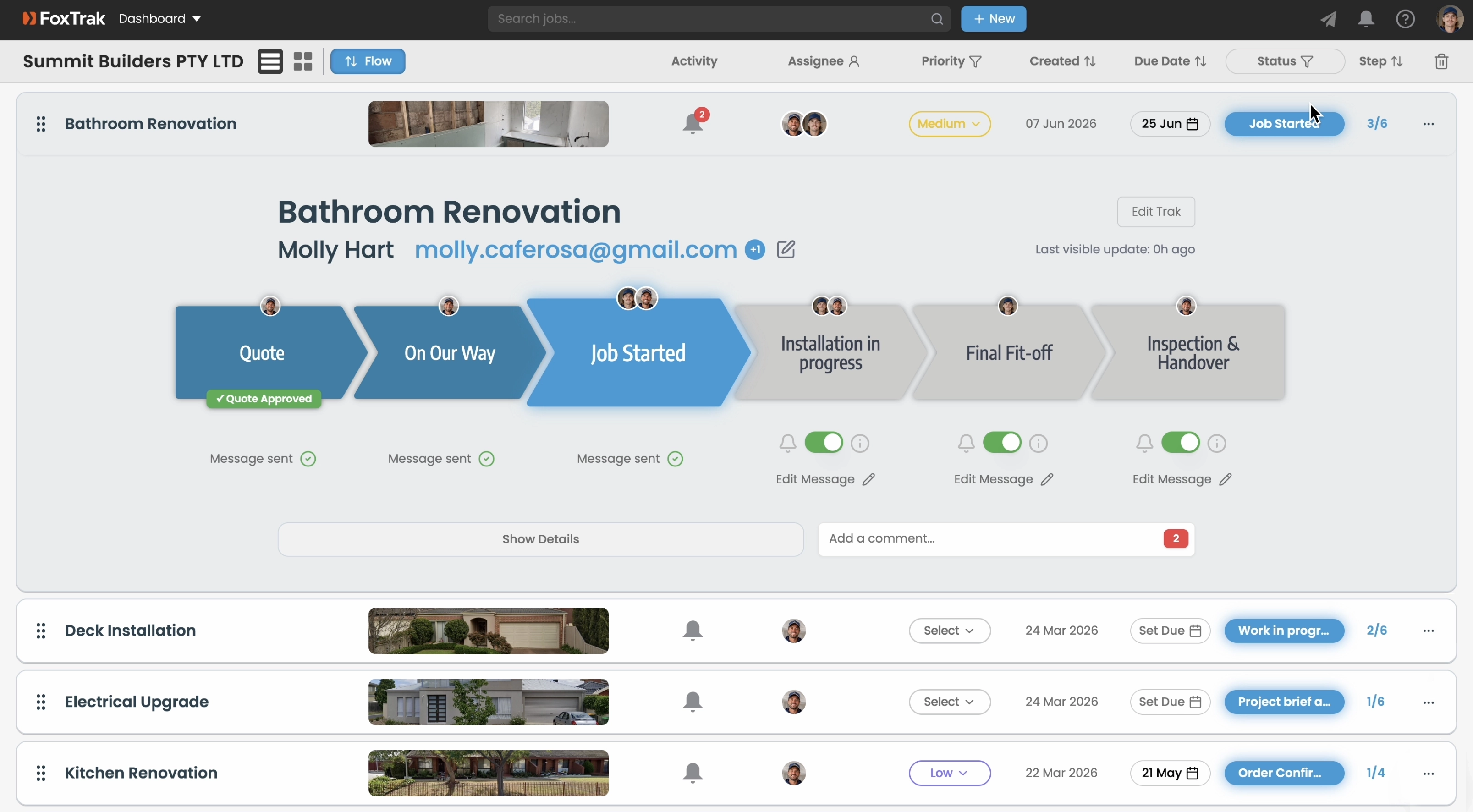This screenshot has height=812, width=1473.
Task: Switch to grid view layout icon
Action: pyautogui.click(x=303, y=61)
